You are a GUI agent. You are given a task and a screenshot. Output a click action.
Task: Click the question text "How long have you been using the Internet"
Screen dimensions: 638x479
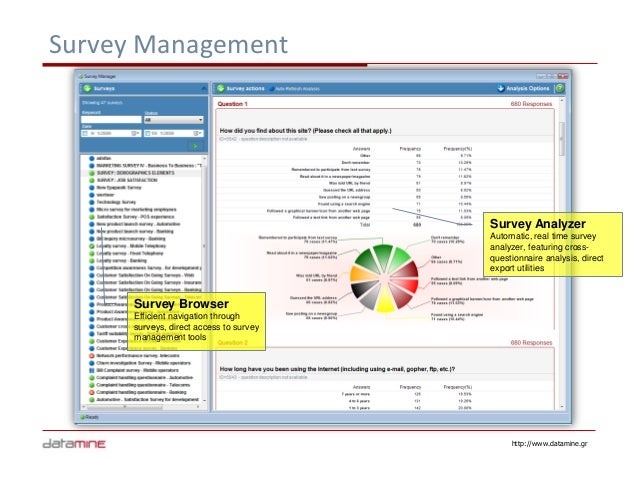point(337,369)
